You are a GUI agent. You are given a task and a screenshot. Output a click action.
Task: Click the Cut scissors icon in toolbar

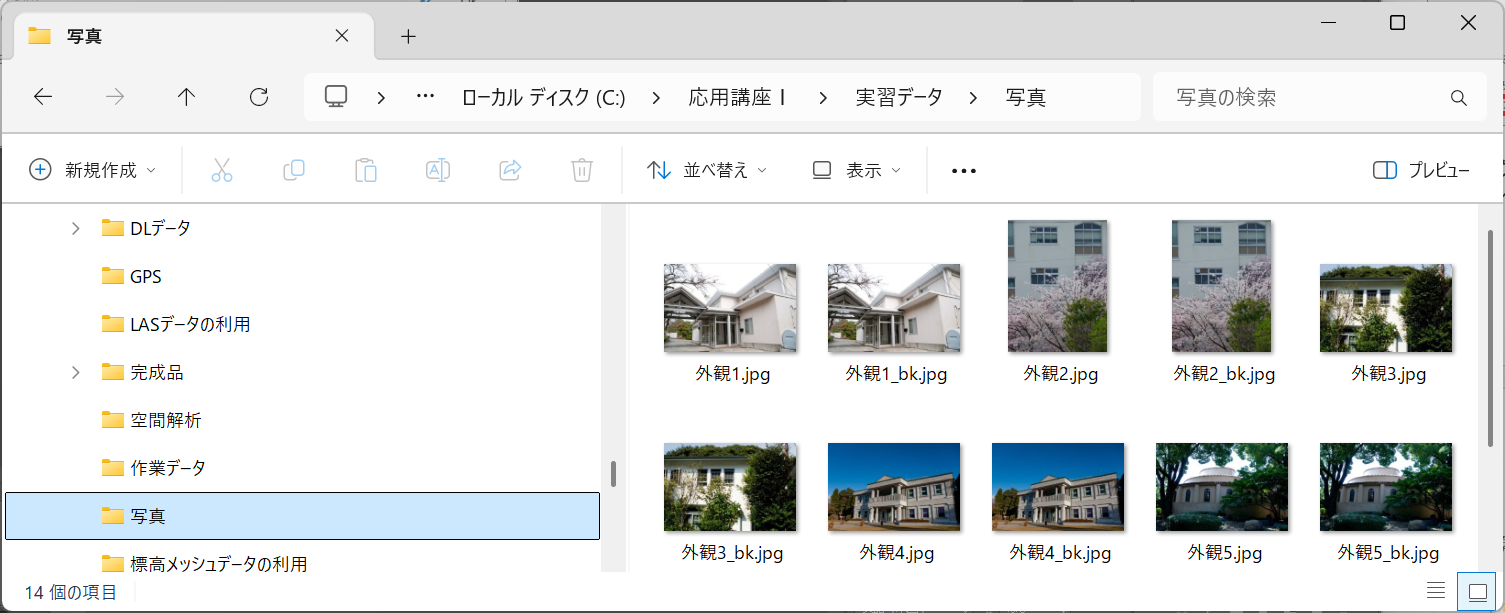coord(222,170)
